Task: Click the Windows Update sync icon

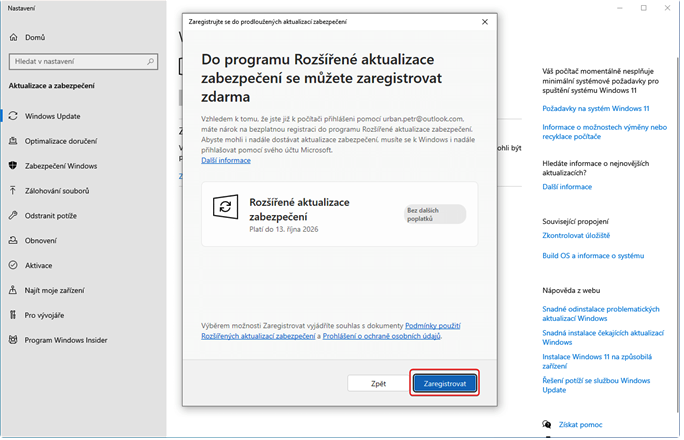Action: pos(13,115)
